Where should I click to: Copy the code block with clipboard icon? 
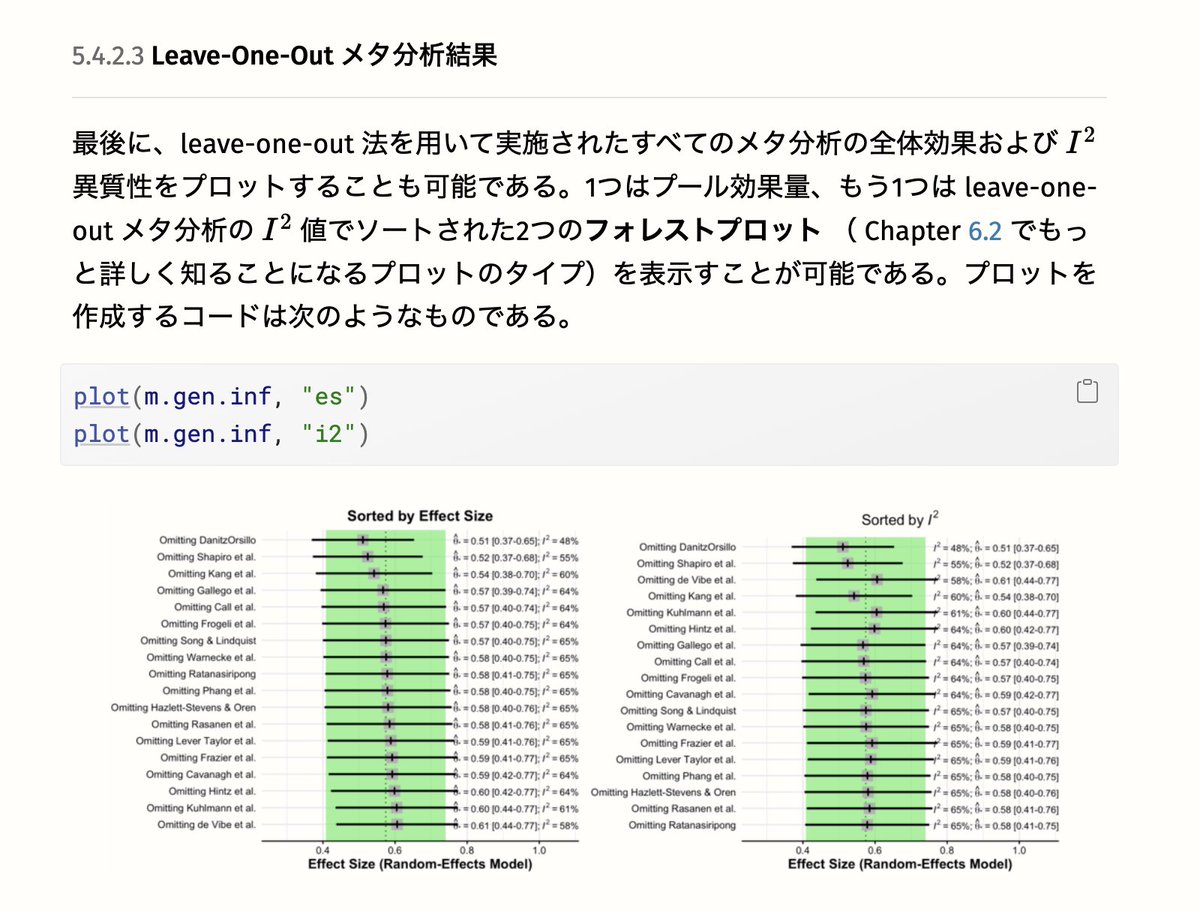click(1088, 392)
